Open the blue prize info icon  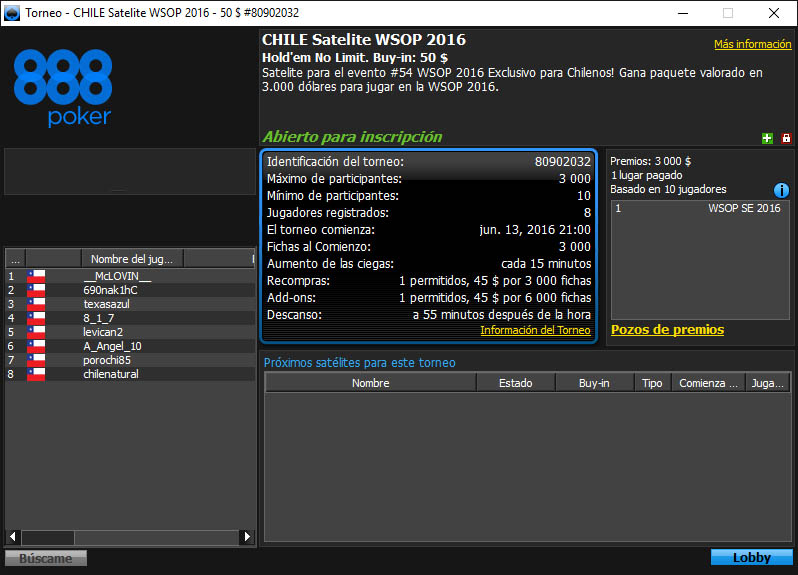(782, 190)
